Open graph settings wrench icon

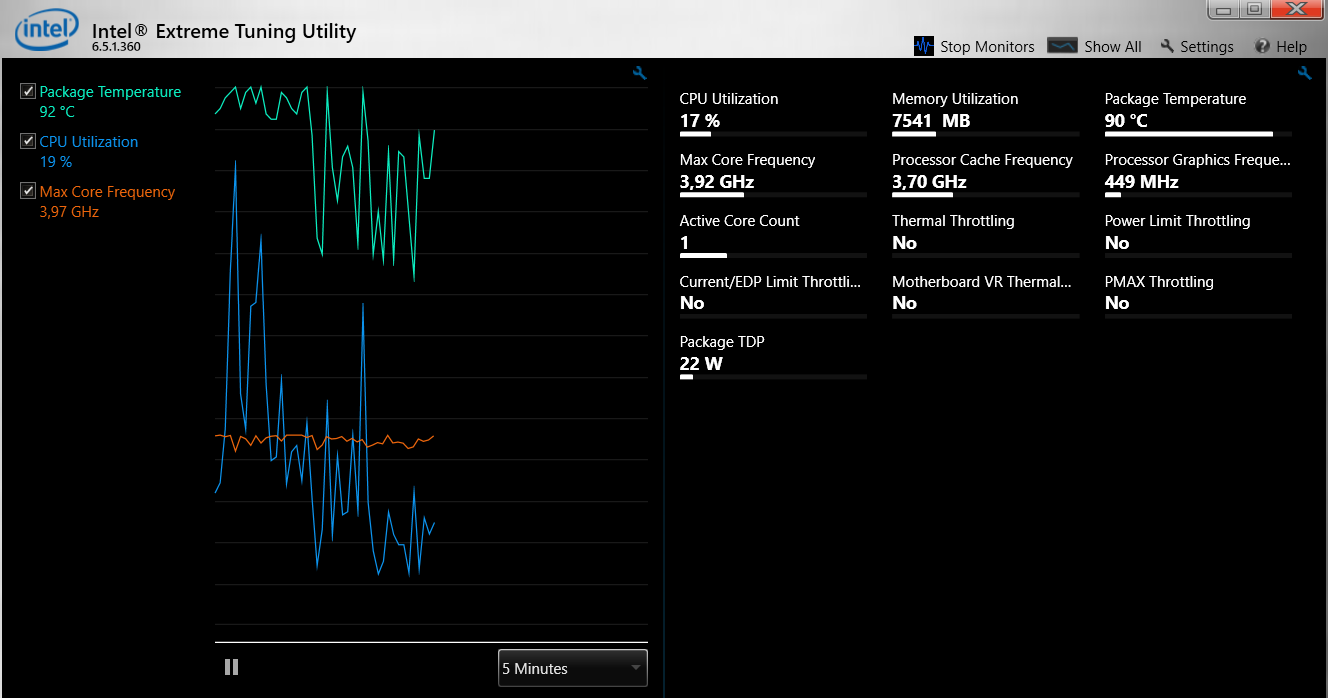tap(640, 73)
